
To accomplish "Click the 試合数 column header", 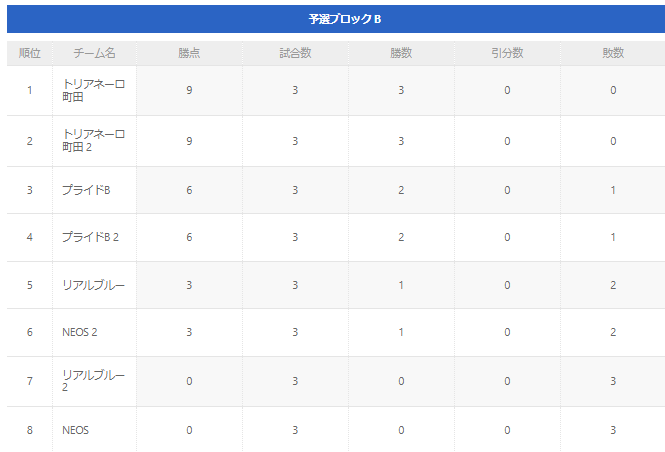I will 295,53.
